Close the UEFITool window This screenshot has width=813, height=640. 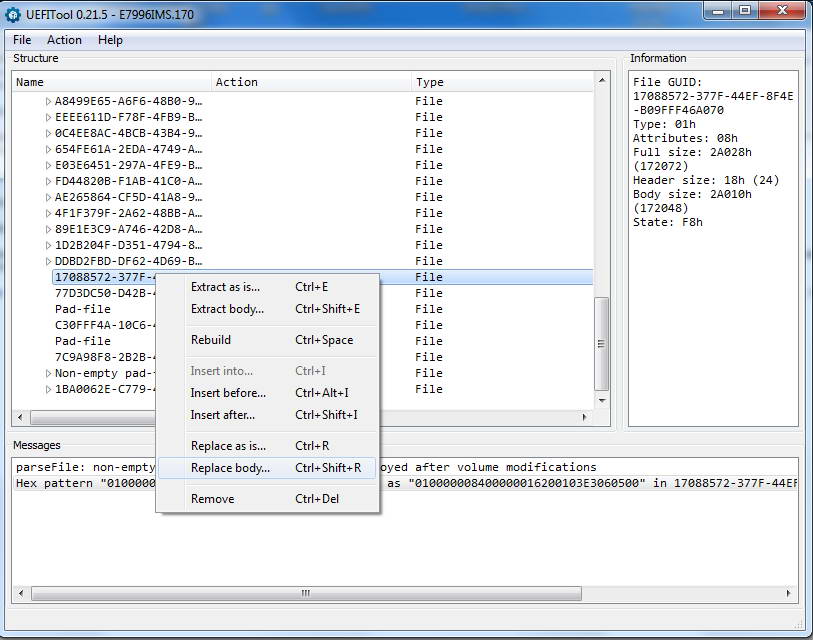782,10
